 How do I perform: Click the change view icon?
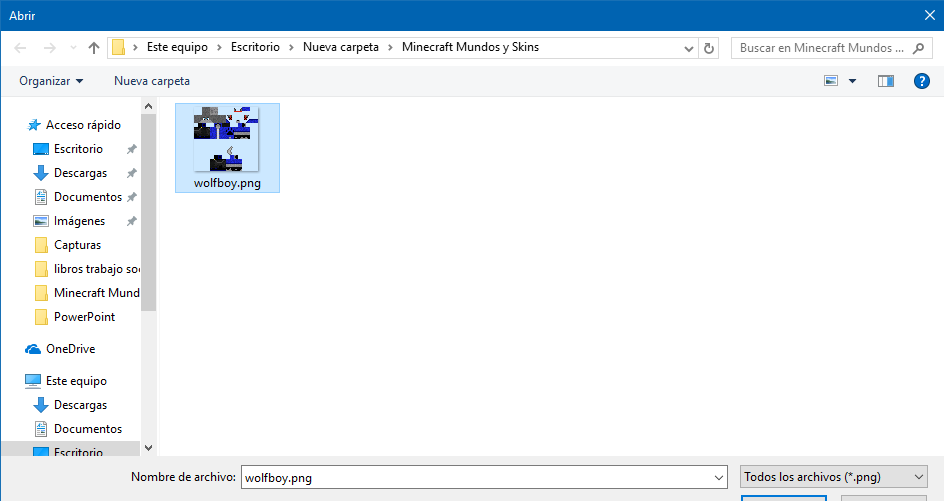(831, 81)
